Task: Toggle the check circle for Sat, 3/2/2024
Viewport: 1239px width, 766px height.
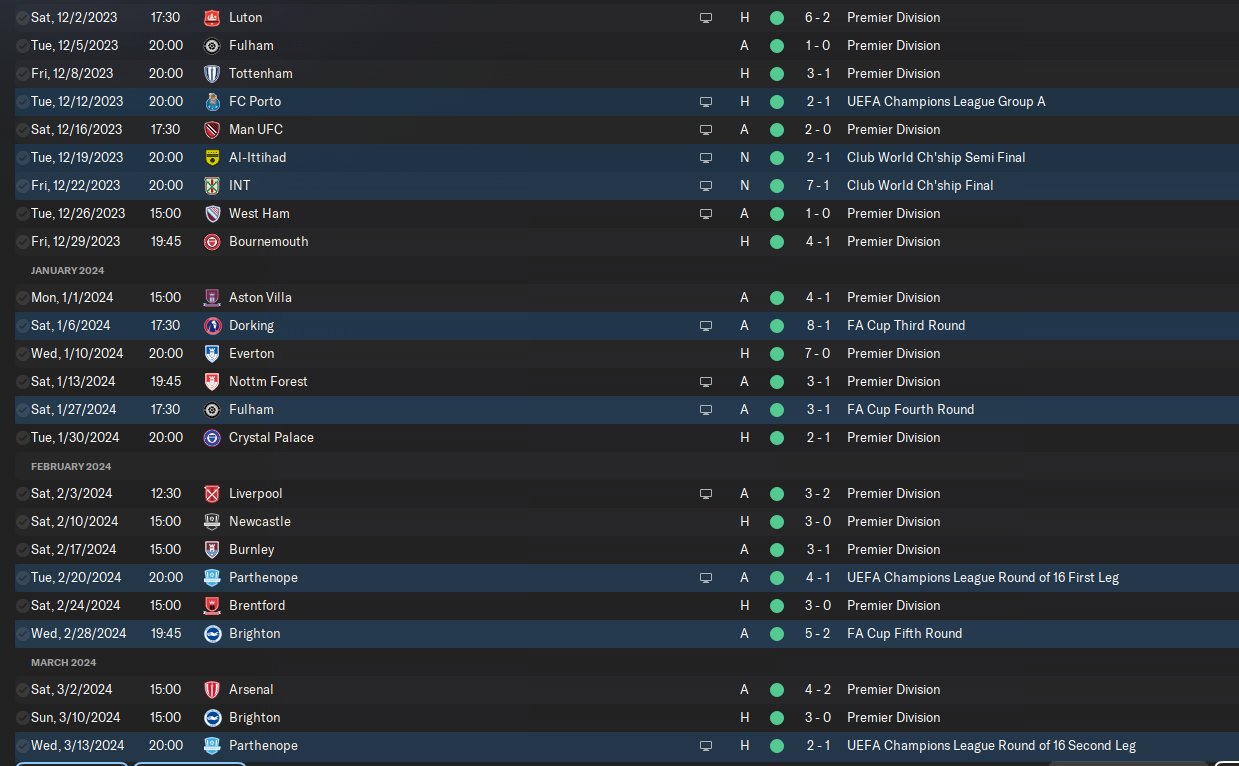Action: coord(23,690)
